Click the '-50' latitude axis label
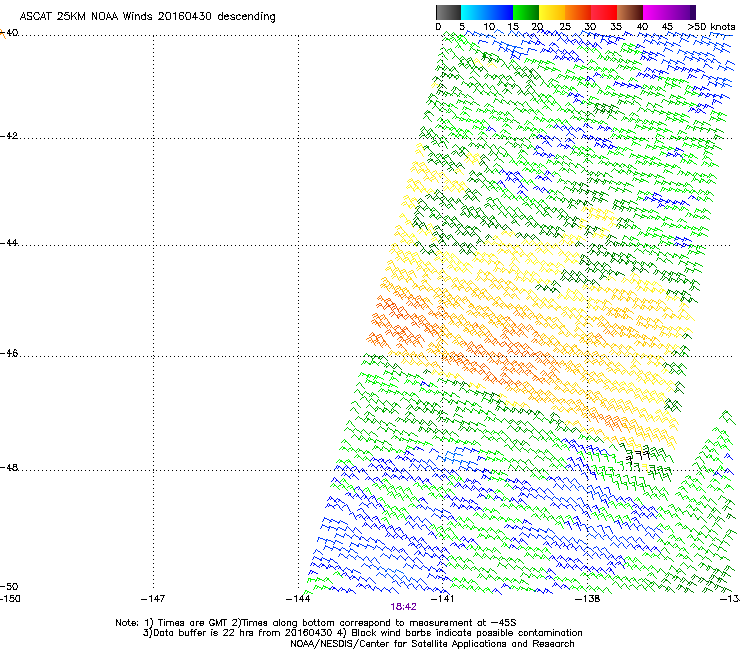 tap(9, 587)
